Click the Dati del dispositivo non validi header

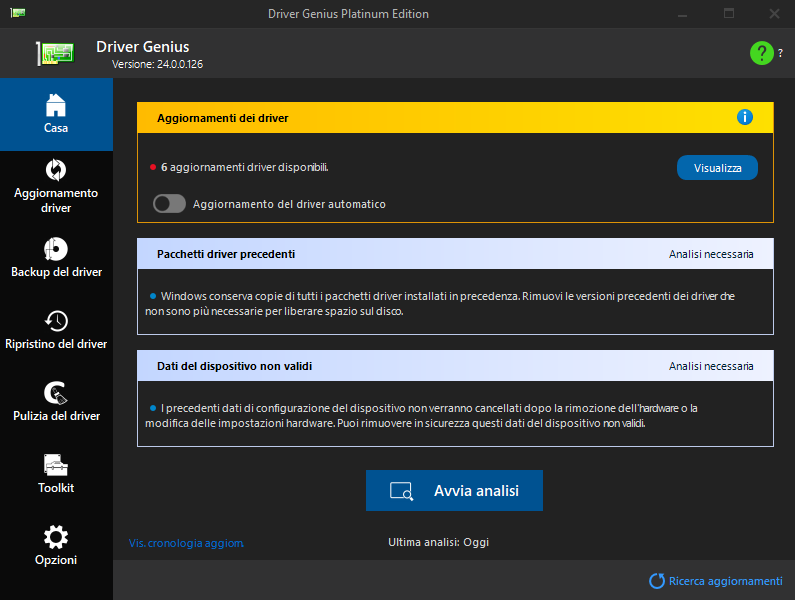click(455, 366)
